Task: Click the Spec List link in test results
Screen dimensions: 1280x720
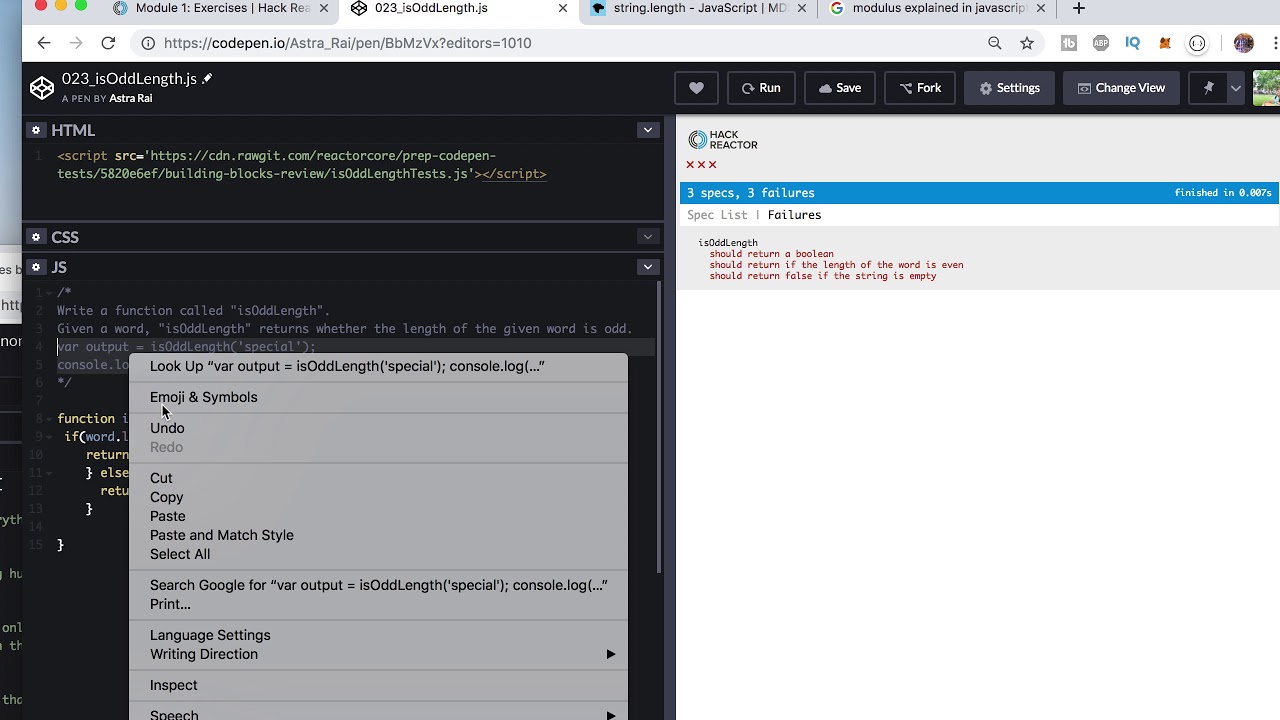Action: coord(717,215)
